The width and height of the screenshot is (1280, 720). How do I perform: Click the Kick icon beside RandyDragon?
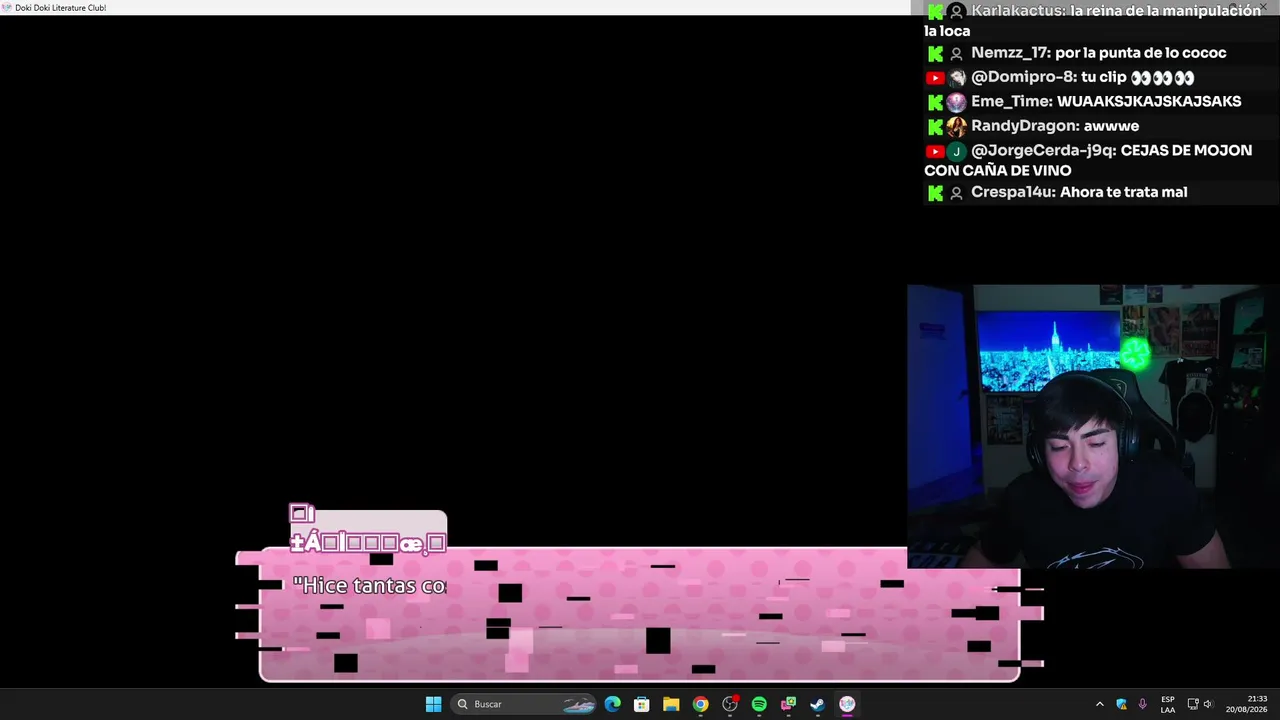pos(935,127)
